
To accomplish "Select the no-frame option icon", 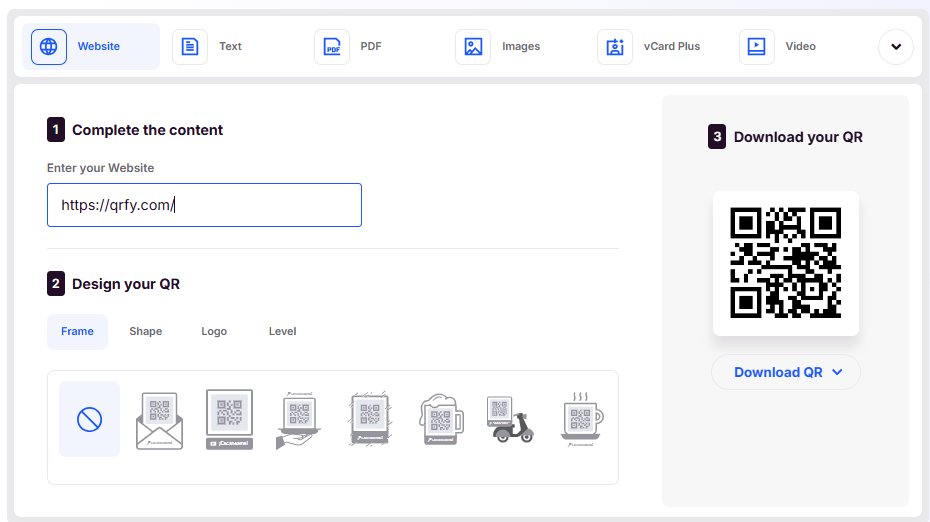I will [x=90, y=419].
